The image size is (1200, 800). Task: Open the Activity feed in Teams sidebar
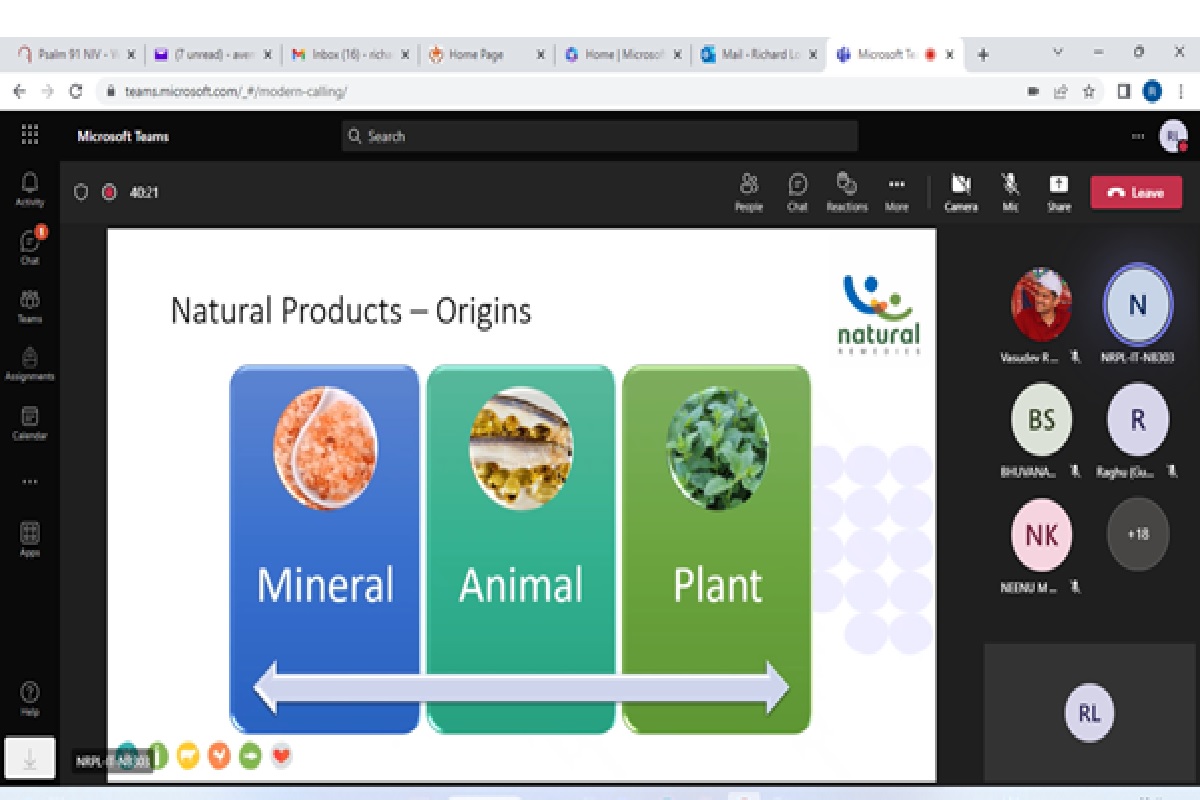pyautogui.click(x=30, y=187)
